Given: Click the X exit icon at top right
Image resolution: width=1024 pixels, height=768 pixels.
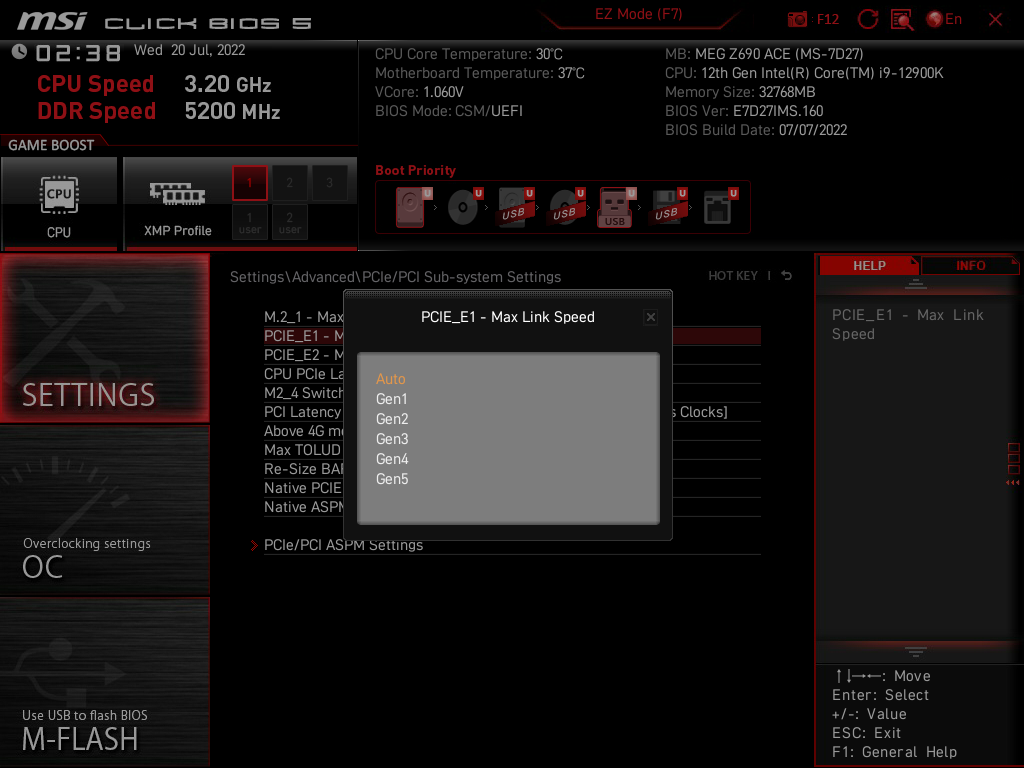Looking at the screenshot, I should click(995, 20).
